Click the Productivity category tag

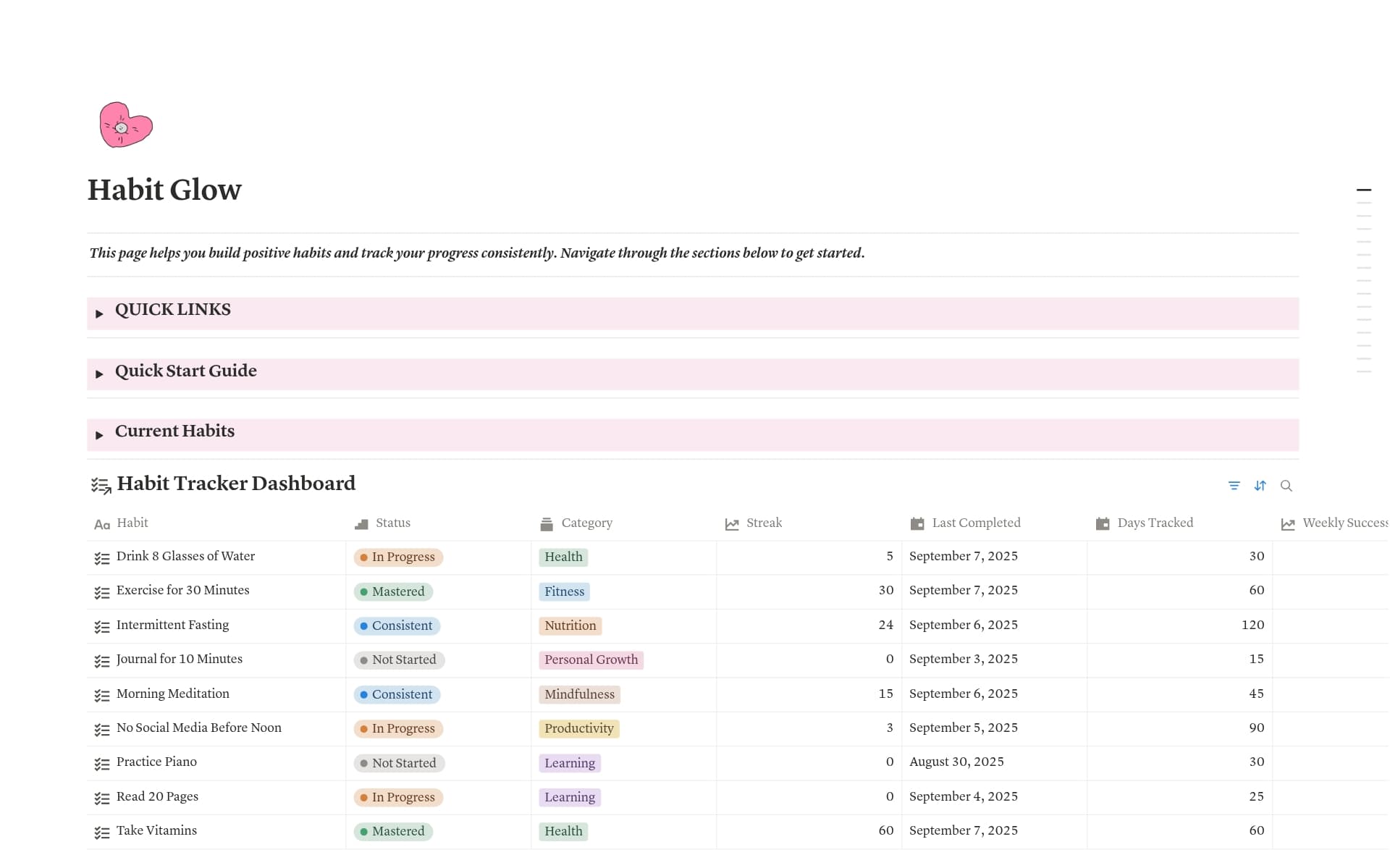click(x=578, y=728)
